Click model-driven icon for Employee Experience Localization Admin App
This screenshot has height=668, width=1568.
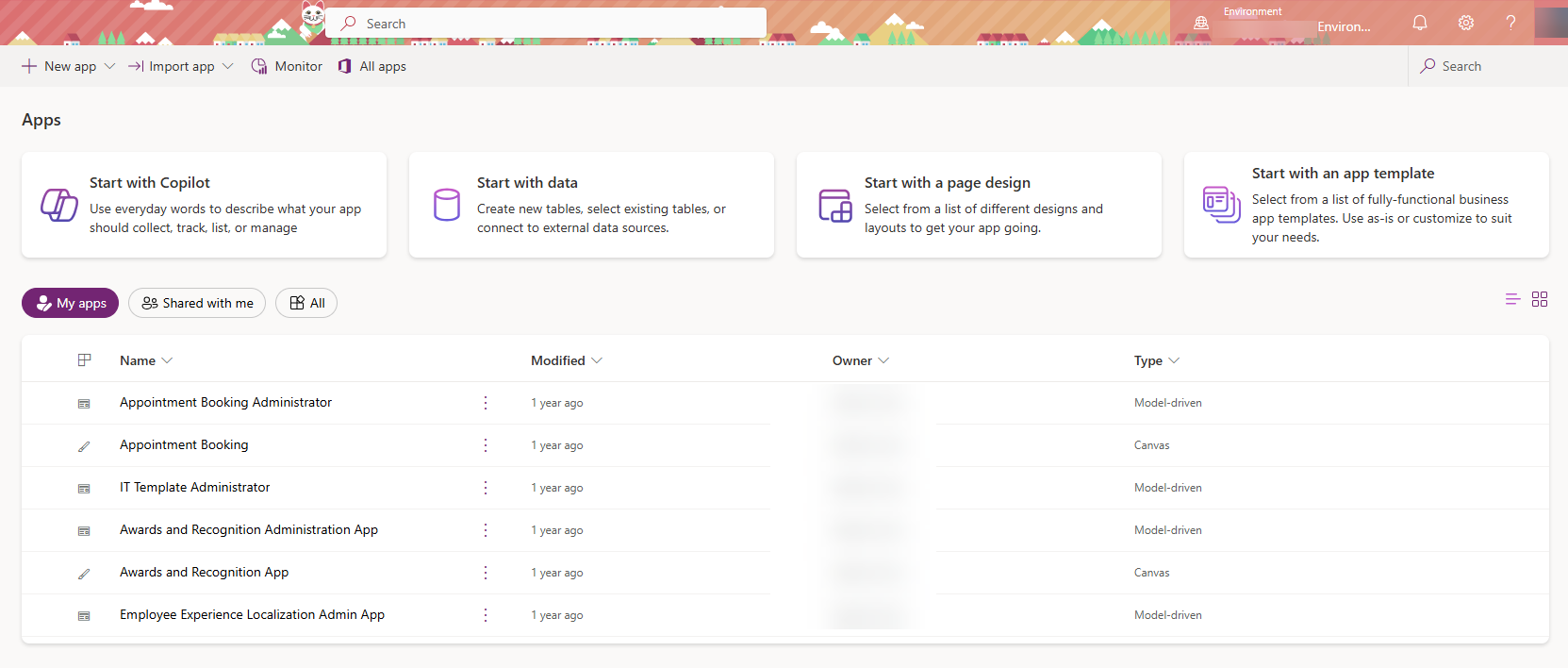[x=84, y=616]
